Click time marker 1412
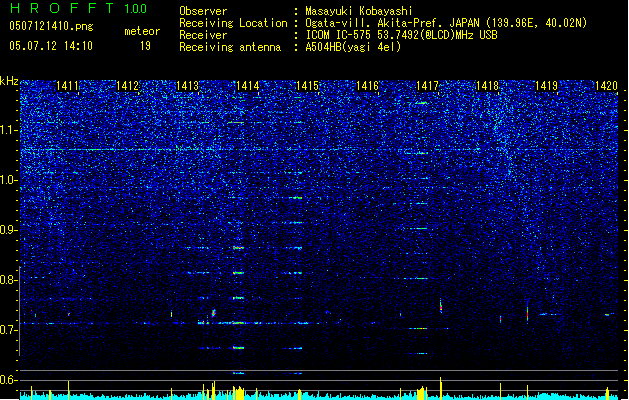This screenshot has height=400, width=629. pos(127,86)
